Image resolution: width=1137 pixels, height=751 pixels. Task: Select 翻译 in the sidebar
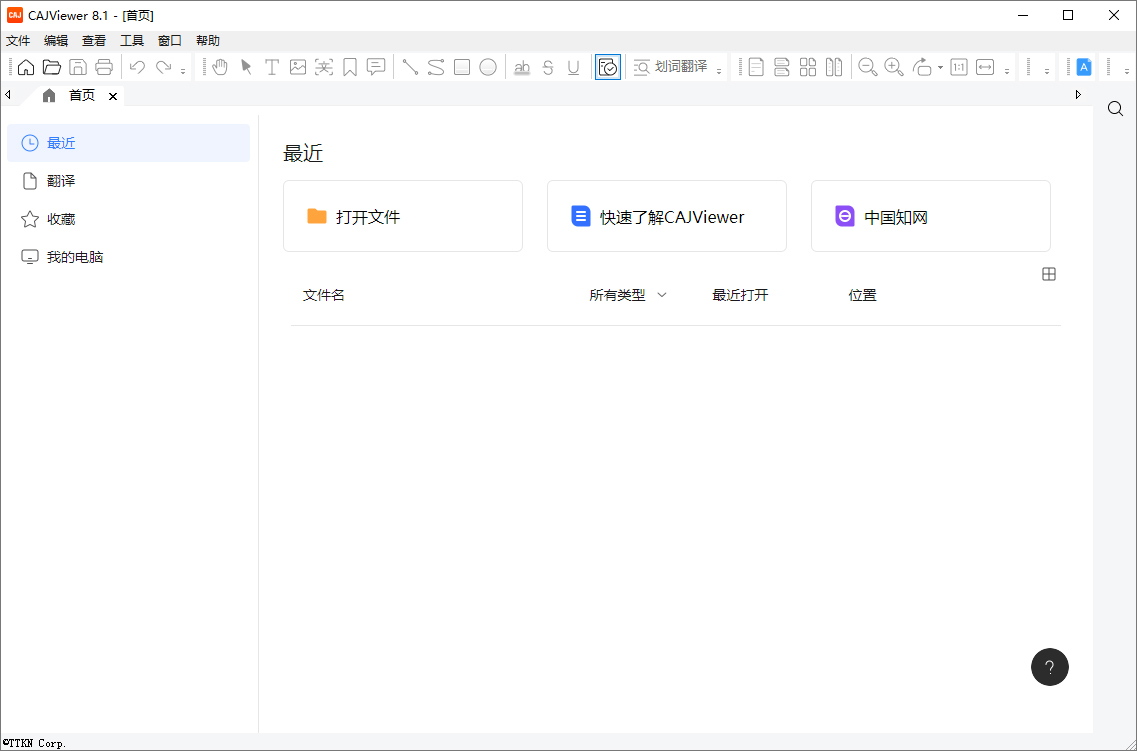pyautogui.click(x=128, y=181)
